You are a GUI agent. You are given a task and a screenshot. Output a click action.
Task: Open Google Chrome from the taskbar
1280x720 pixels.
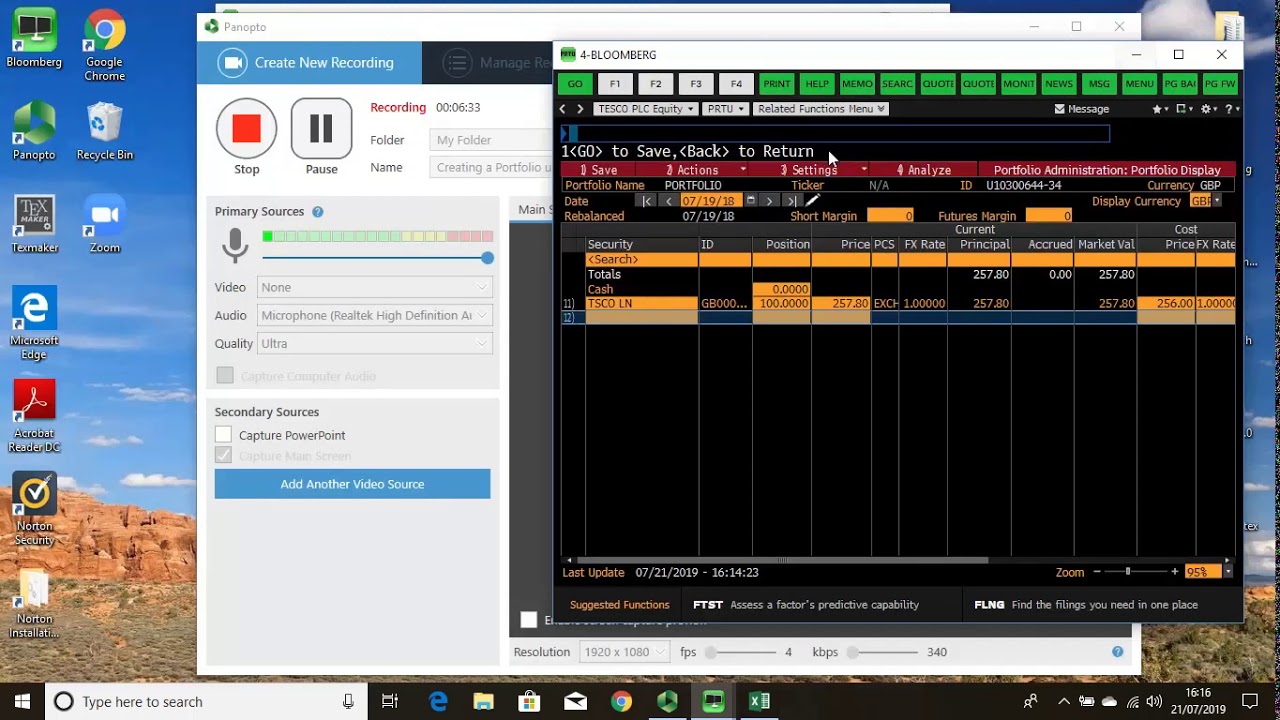tap(621, 701)
